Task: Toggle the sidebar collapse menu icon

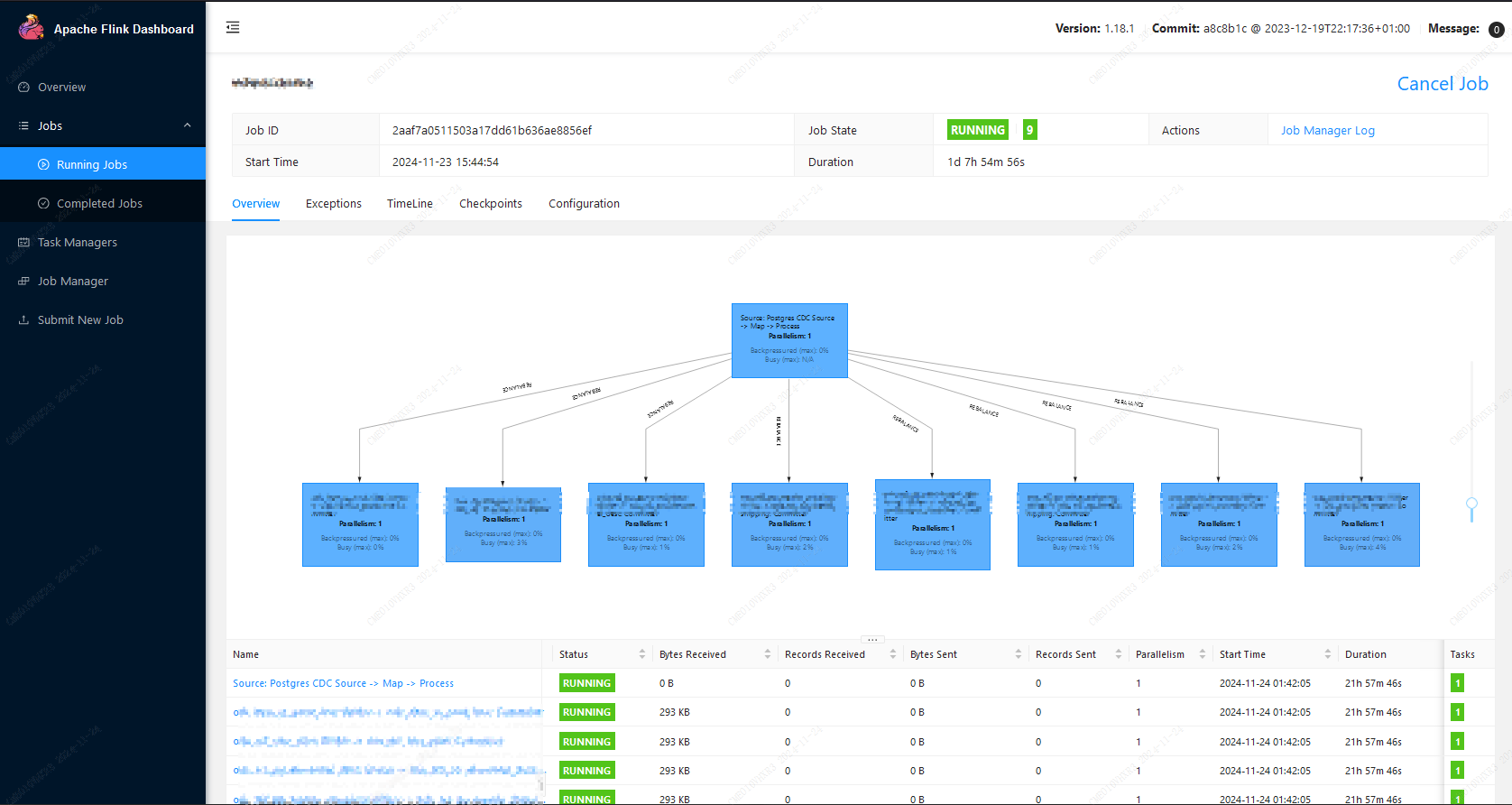Action: coord(233,27)
